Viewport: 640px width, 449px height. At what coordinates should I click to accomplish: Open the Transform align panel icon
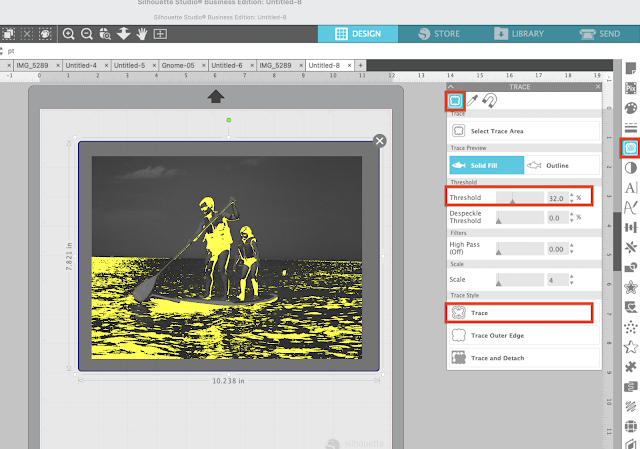tap(631, 227)
